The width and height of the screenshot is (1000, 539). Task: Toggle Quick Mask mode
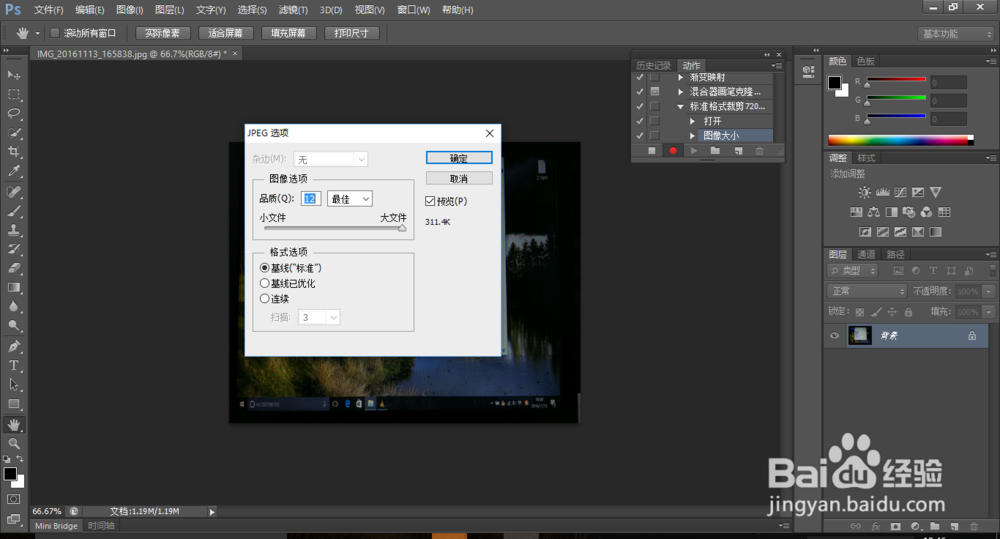tap(13, 499)
